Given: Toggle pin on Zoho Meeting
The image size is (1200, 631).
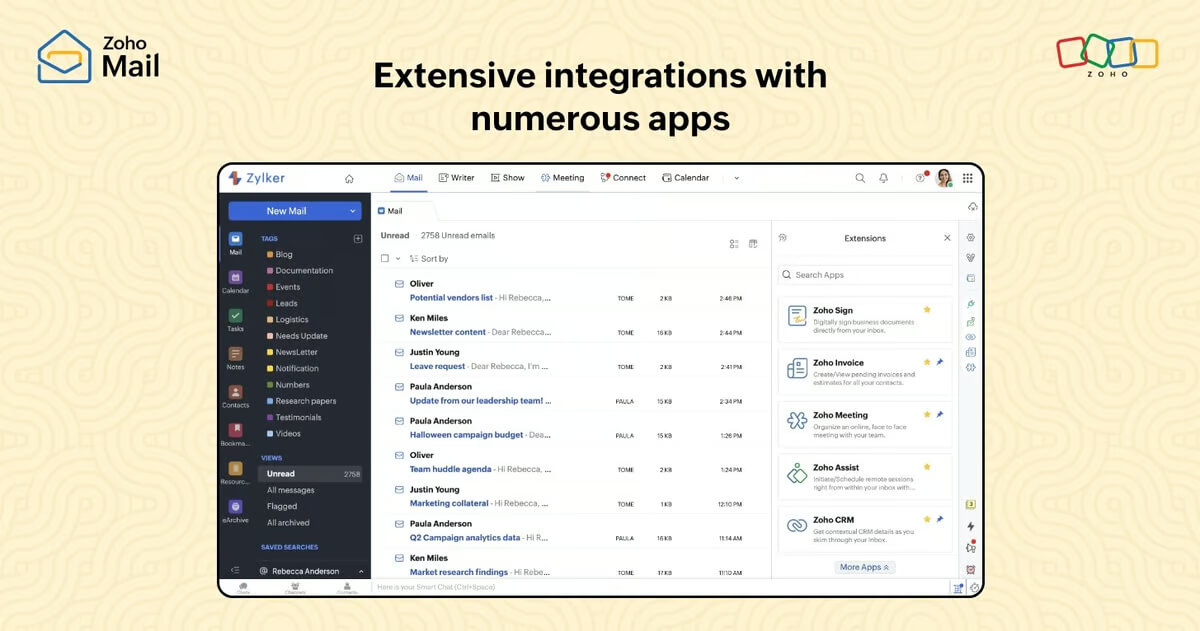Looking at the screenshot, I should pos(939,414).
